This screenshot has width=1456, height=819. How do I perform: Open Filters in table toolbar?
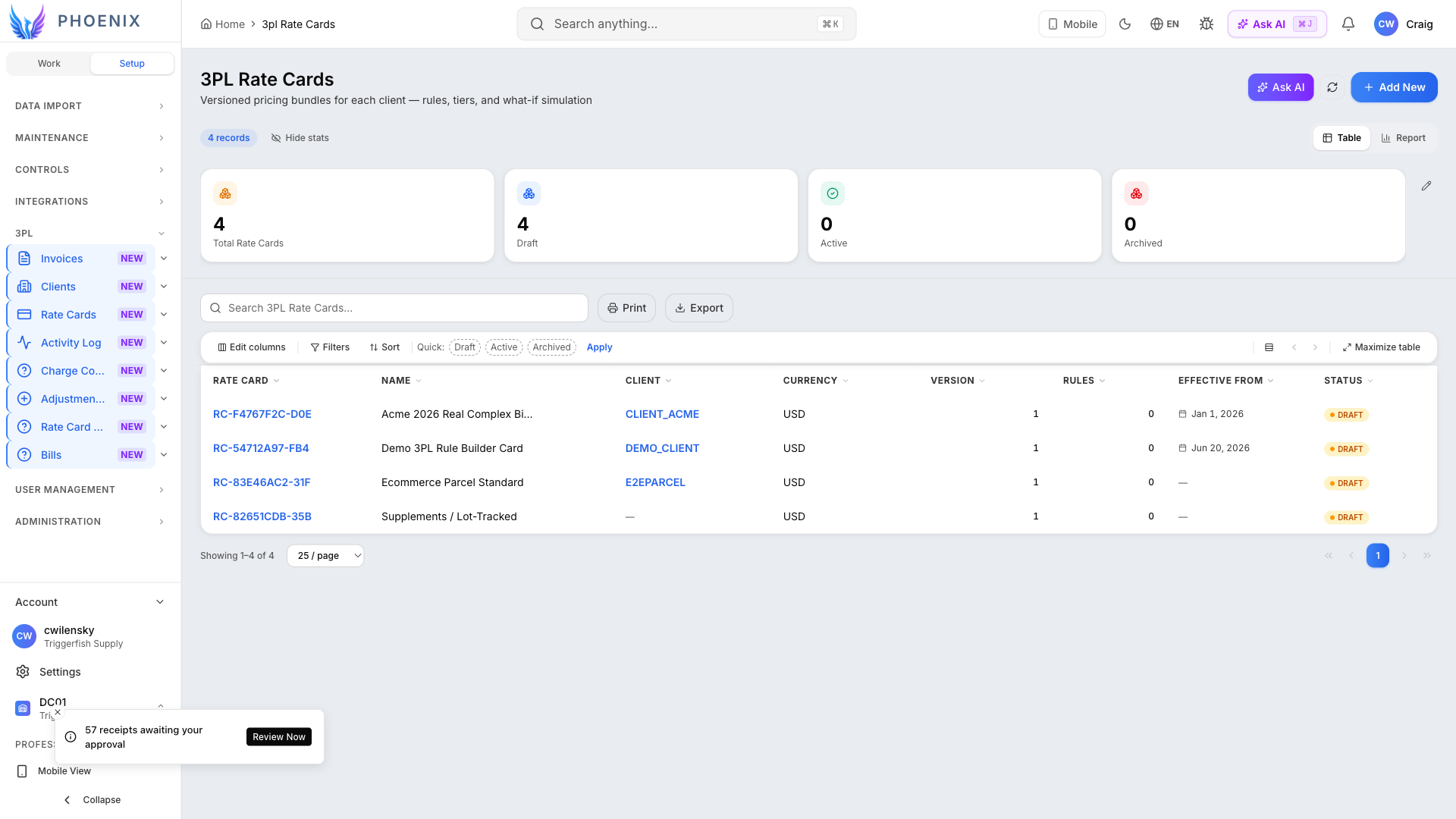(x=330, y=347)
